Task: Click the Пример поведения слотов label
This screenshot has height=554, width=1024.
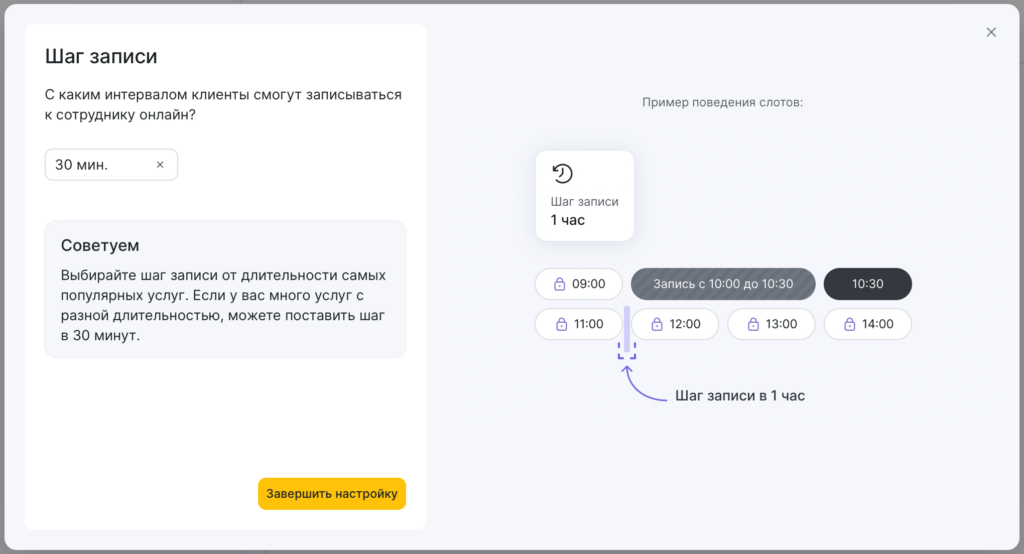Action: point(722,102)
